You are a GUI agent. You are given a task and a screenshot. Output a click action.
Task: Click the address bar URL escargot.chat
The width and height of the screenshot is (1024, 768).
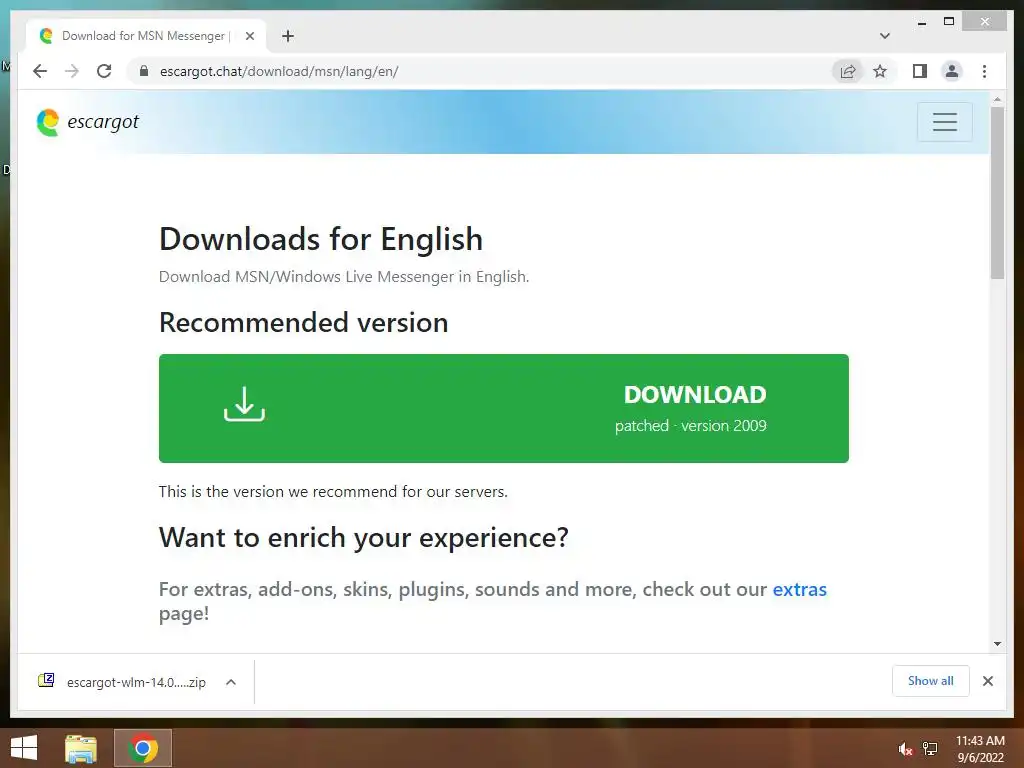tap(279, 71)
